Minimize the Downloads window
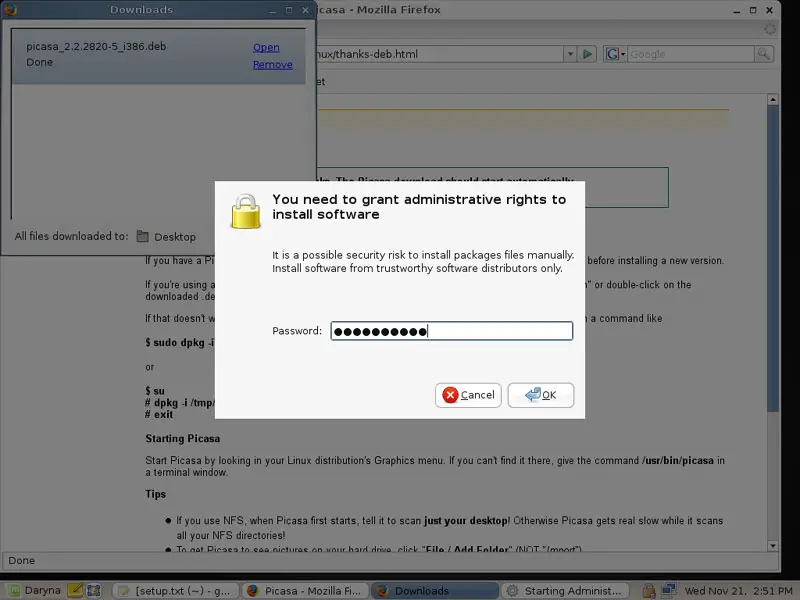Viewport: 800px width, 600px height. (273, 10)
